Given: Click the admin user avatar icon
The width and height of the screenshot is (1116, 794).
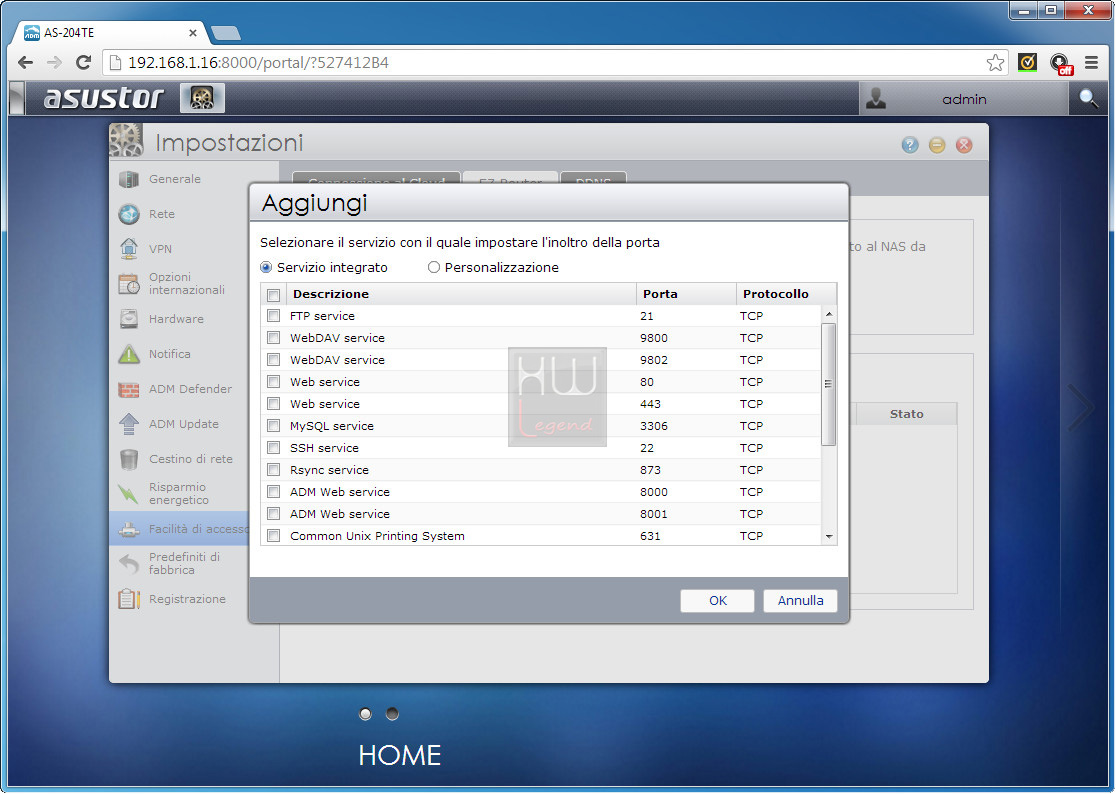Looking at the screenshot, I should coord(876,98).
